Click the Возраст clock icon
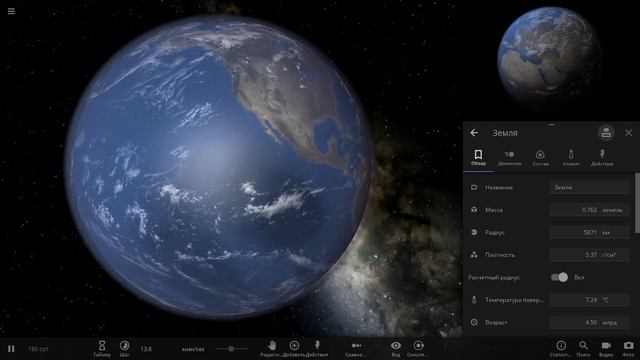 474,322
